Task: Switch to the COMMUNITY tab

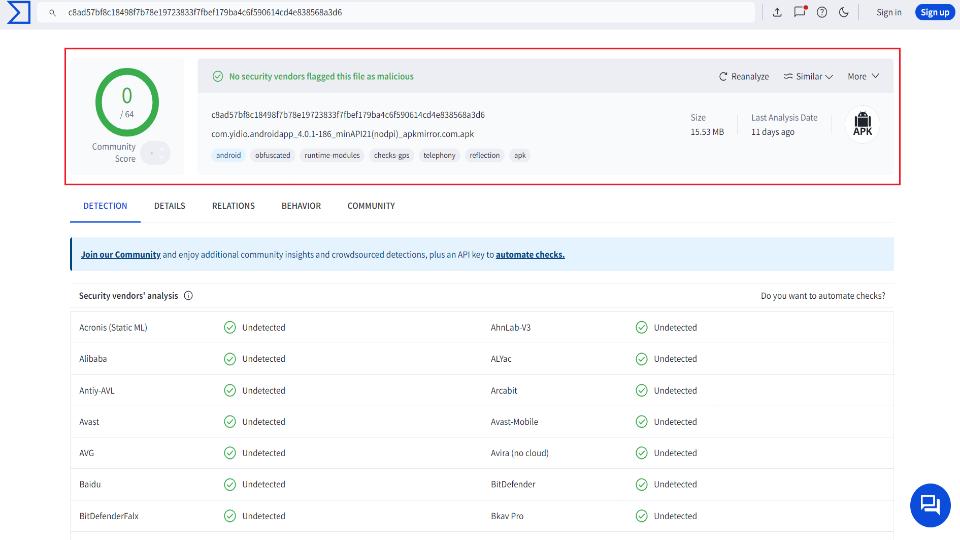Action: tap(371, 206)
